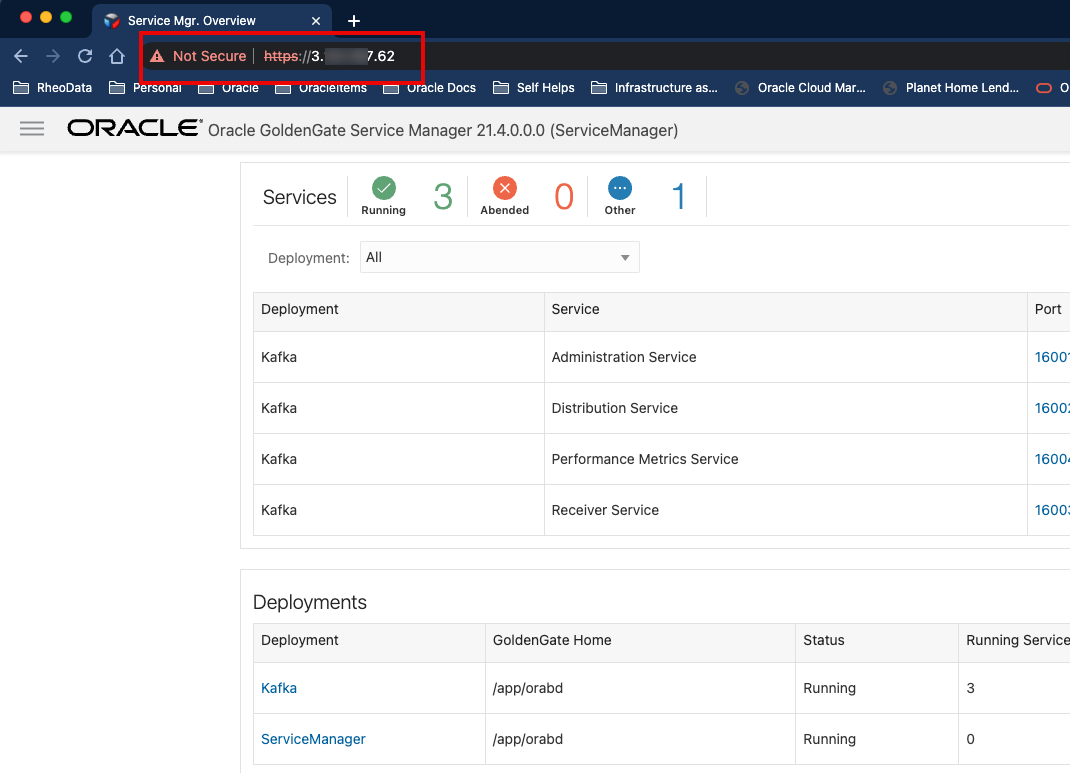Open the ServiceManager deployment link

pos(313,739)
